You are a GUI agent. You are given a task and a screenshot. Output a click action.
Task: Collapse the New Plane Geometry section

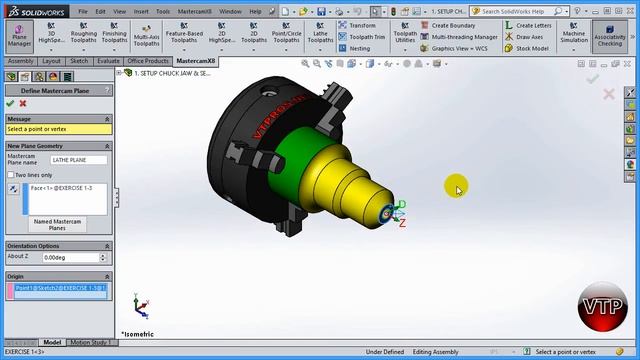pyautogui.click(x=107, y=146)
